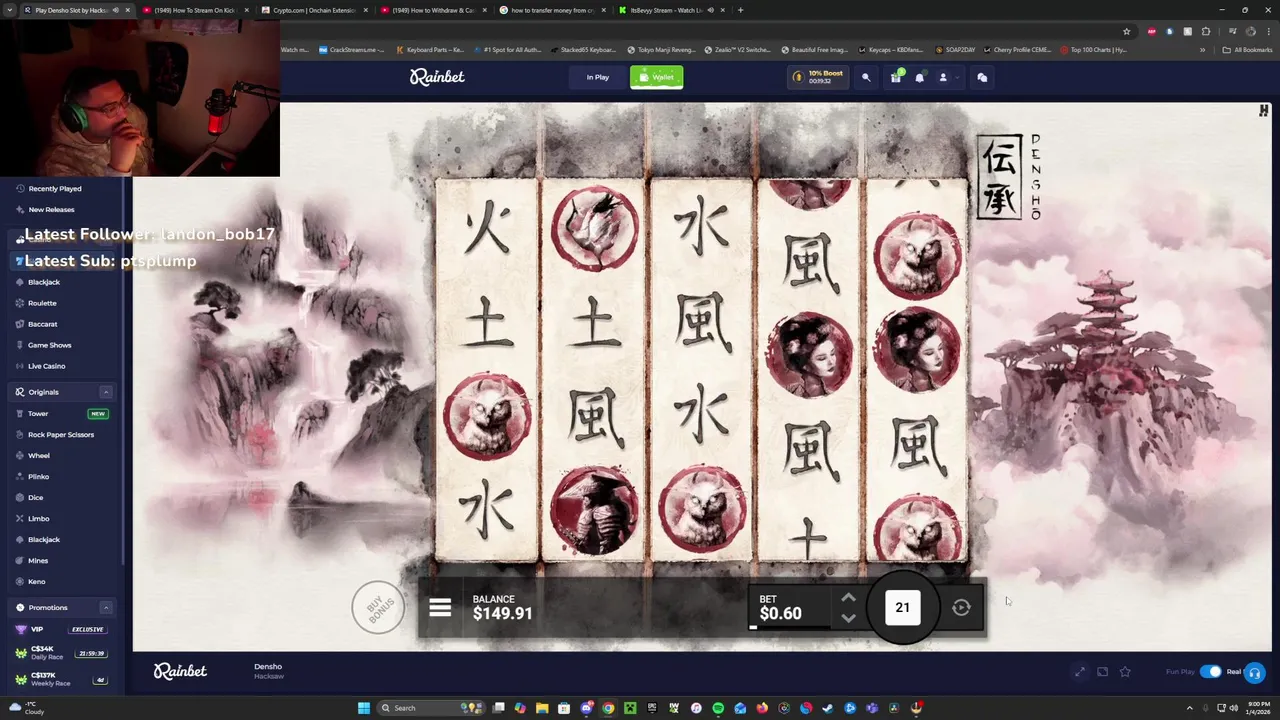Image resolution: width=1280 pixels, height=720 pixels.
Task: Switch to Crypto.com Onchain Extension tab
Action: click(313, 10)
